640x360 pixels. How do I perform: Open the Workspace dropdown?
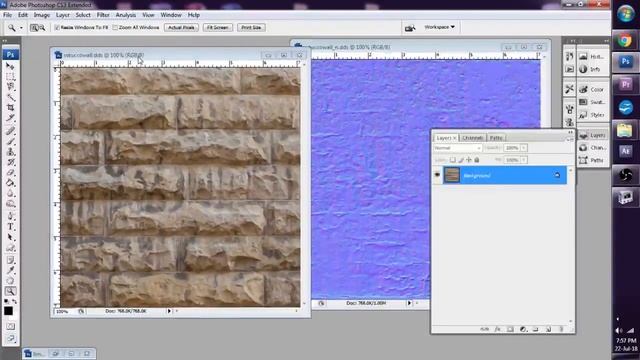point(440,27)
